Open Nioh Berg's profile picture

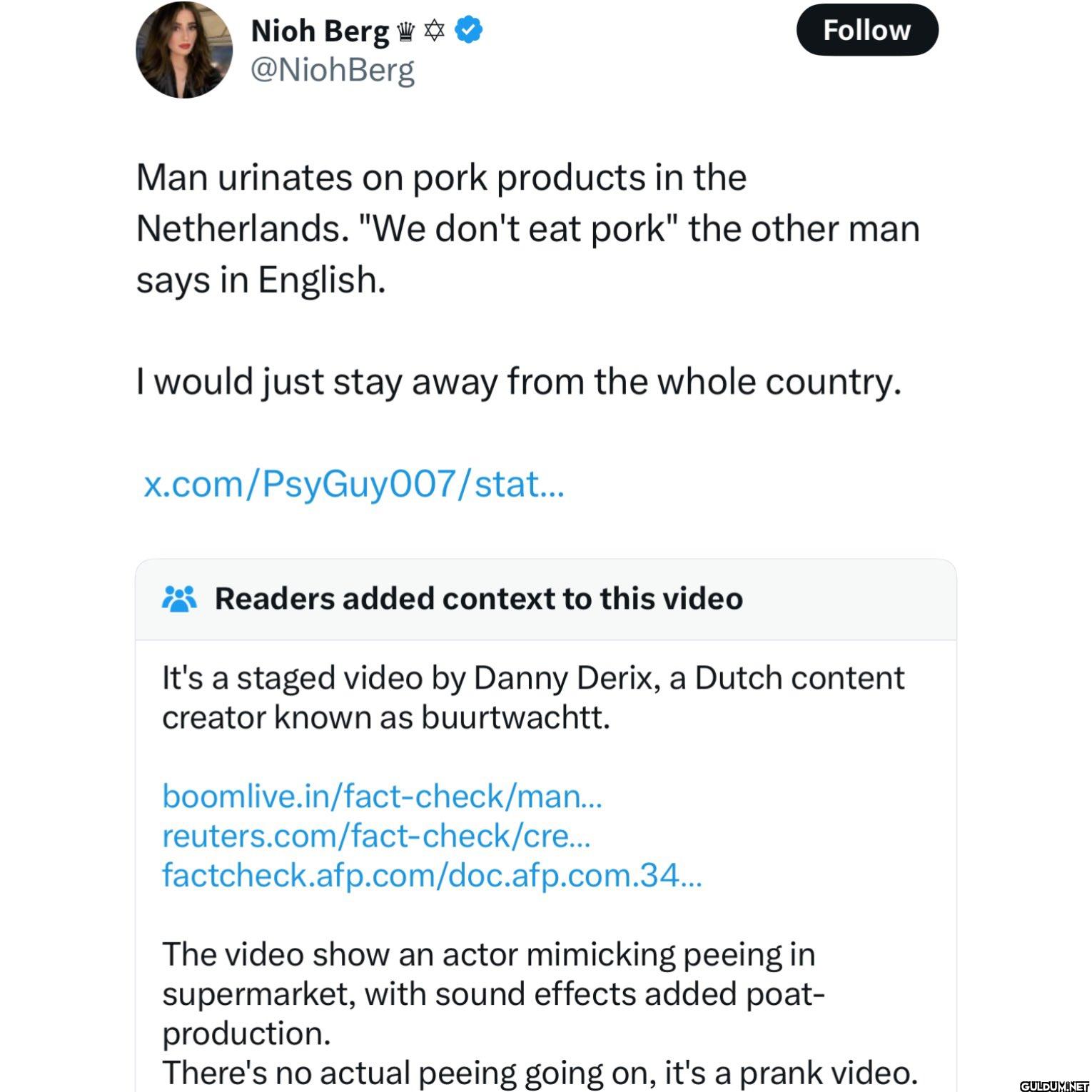click(x=183, y=49)
